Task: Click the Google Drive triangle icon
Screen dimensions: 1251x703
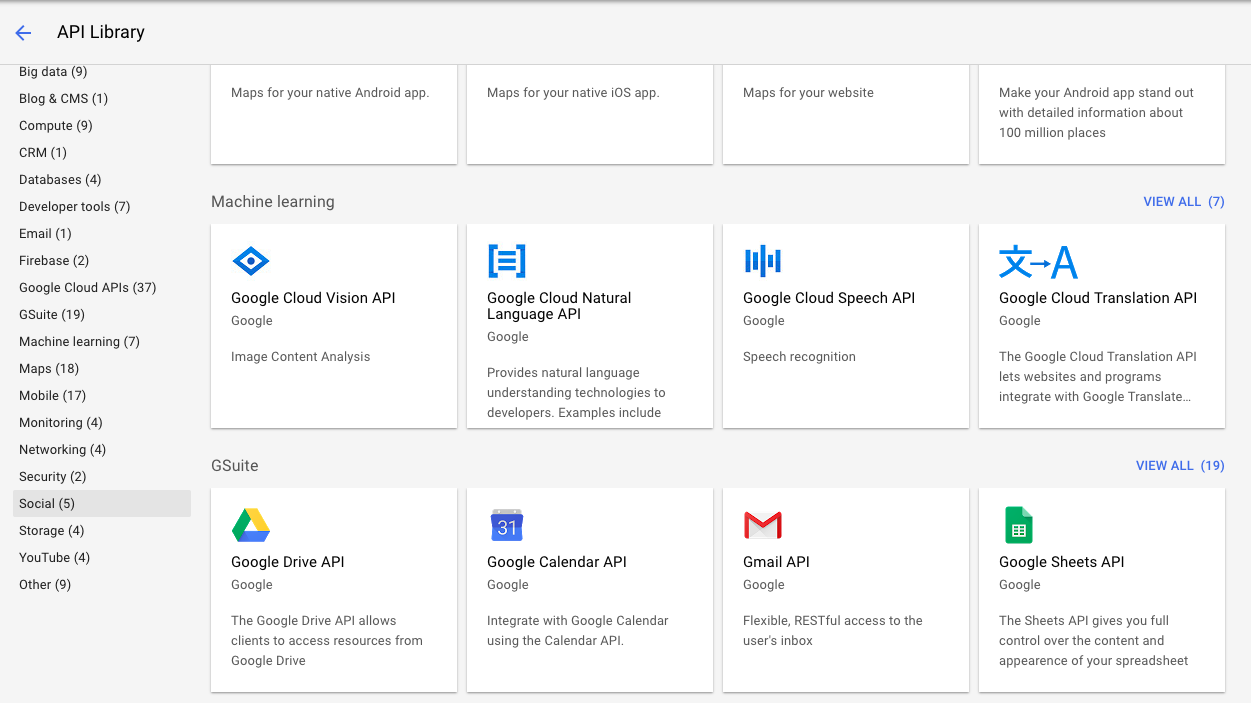Action: pos(251,525)
